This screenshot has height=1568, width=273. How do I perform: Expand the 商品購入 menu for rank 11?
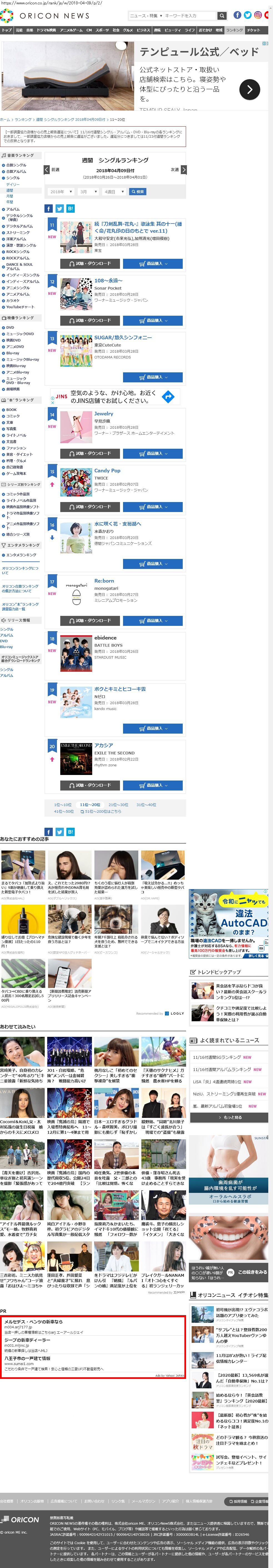153,264
